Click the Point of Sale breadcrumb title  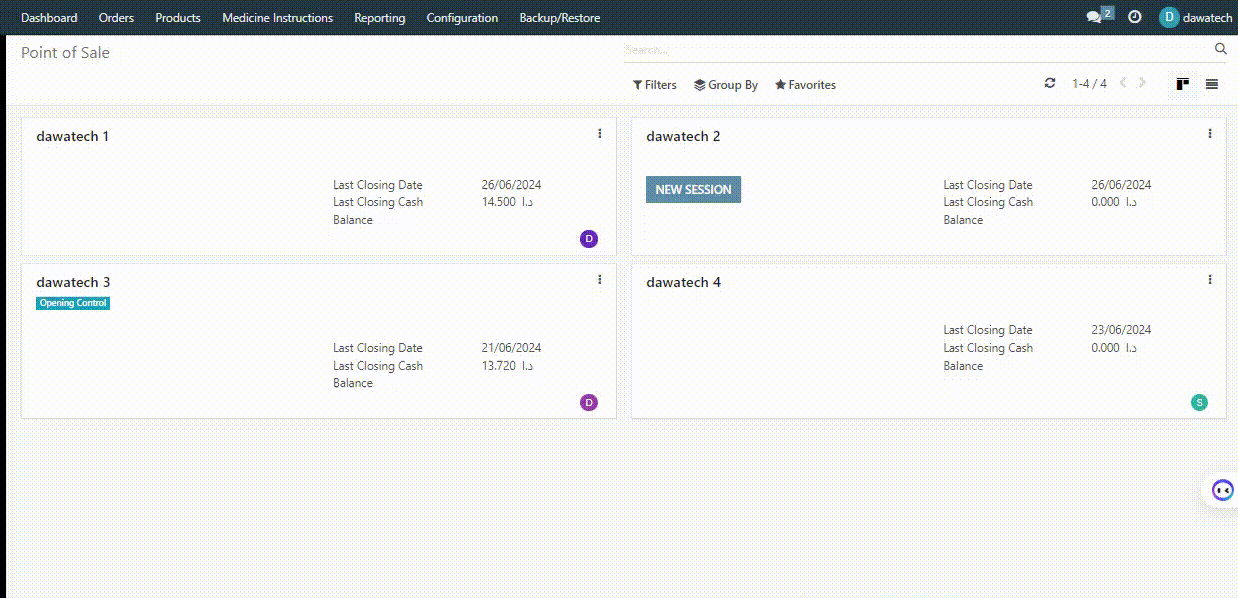pos(65,52)
